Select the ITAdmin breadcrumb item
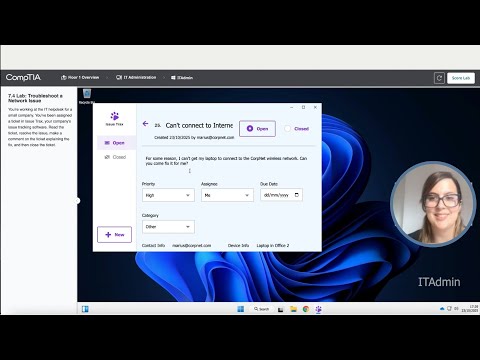 coord(182,78)
